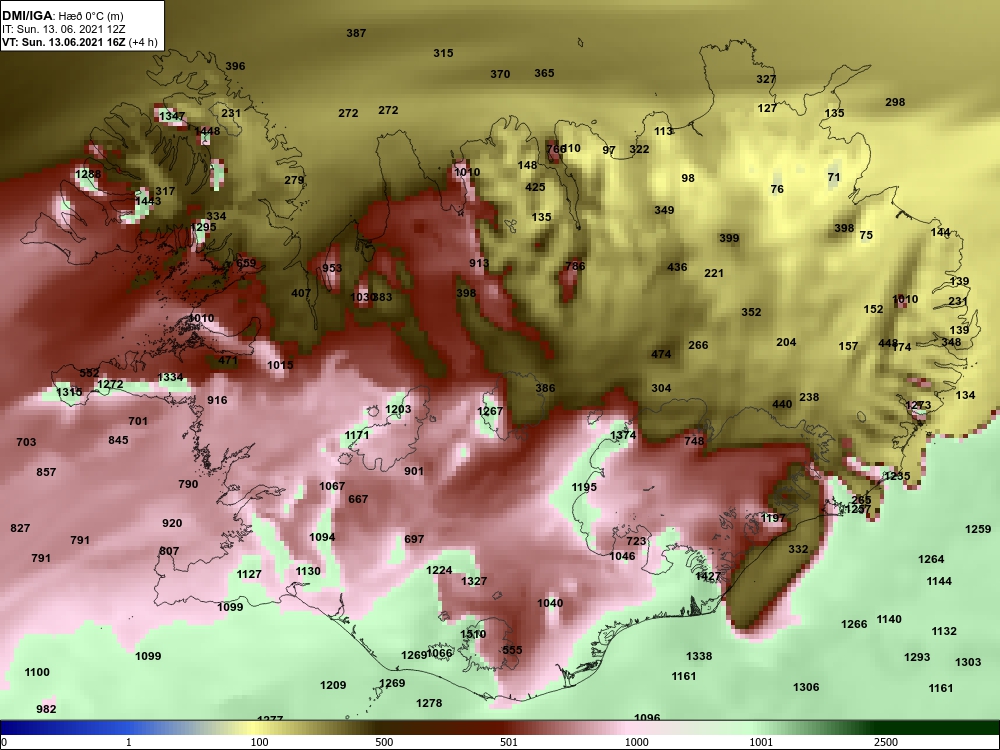Select the 1295 label
Image resolution: width=1000 pixels, height=750 pixels.
203,228
